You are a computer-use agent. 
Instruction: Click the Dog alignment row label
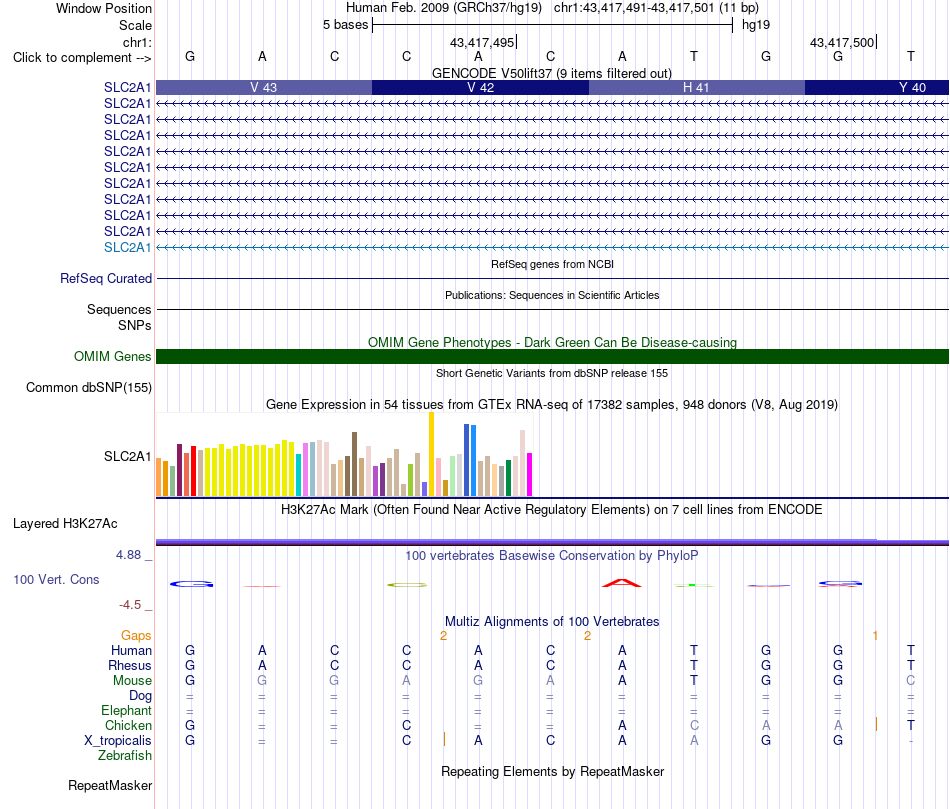click(x=140, y=696)
